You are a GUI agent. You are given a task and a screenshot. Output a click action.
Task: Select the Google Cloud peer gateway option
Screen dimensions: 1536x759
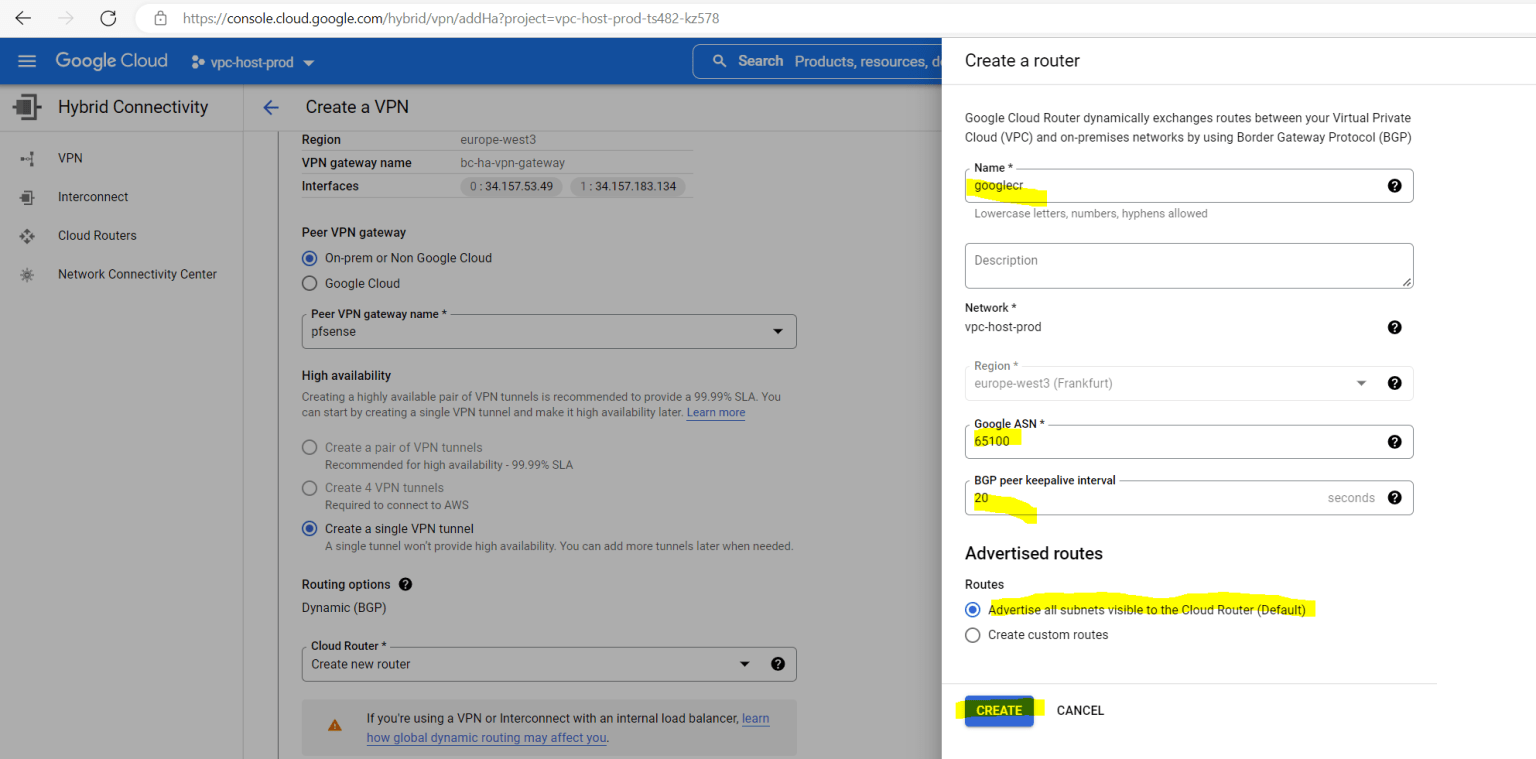point(310,283)
